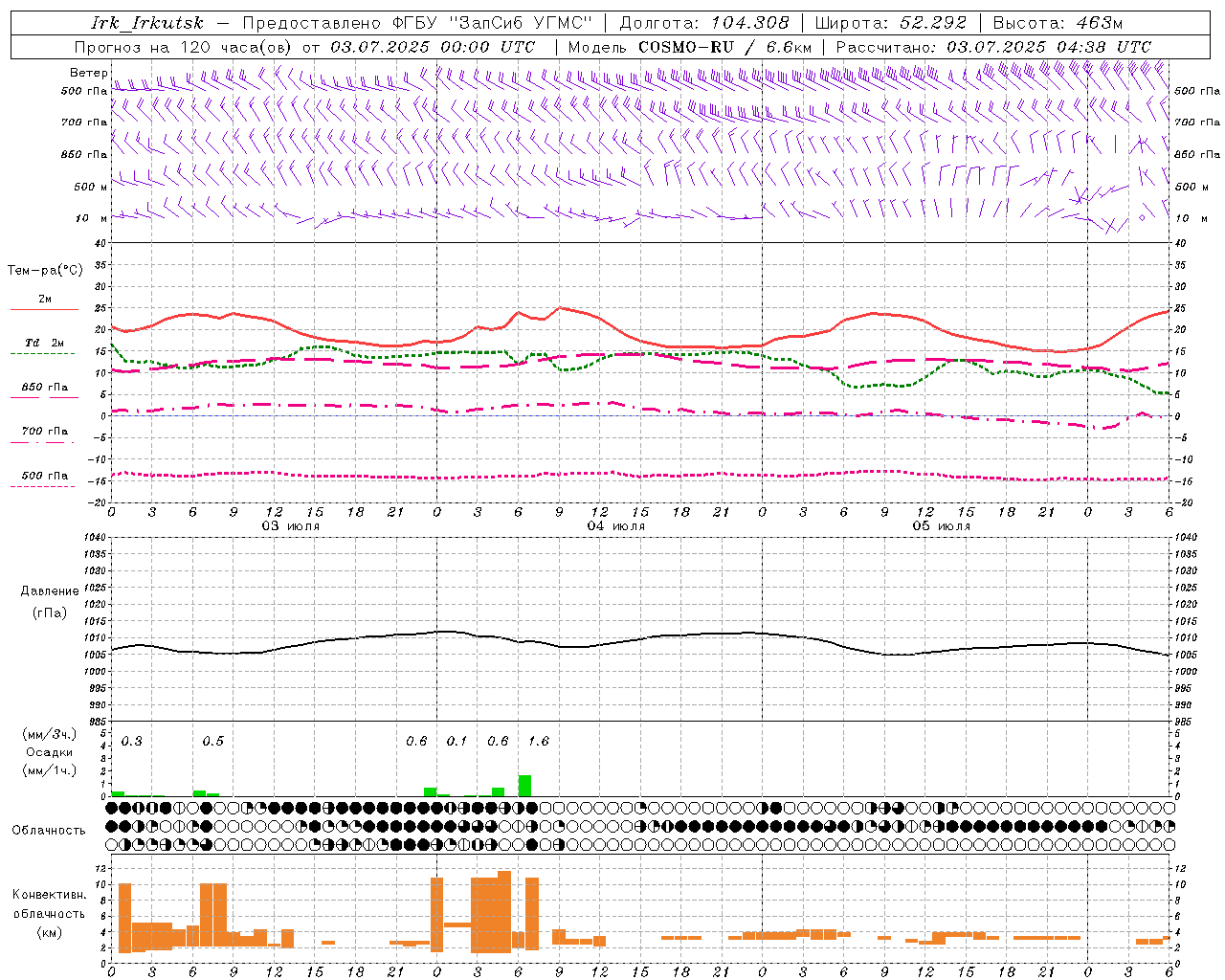Click the red 2м legend line sample
1225x980 pixels.
pos(44,309)
